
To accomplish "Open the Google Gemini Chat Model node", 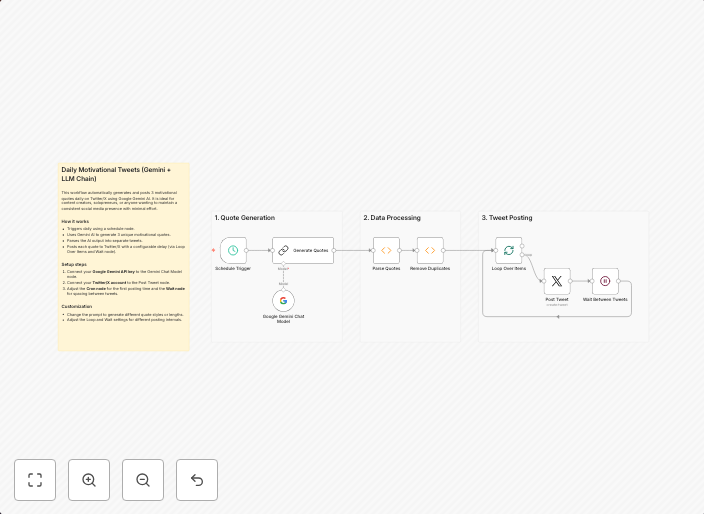I will (x=283, y=300).
